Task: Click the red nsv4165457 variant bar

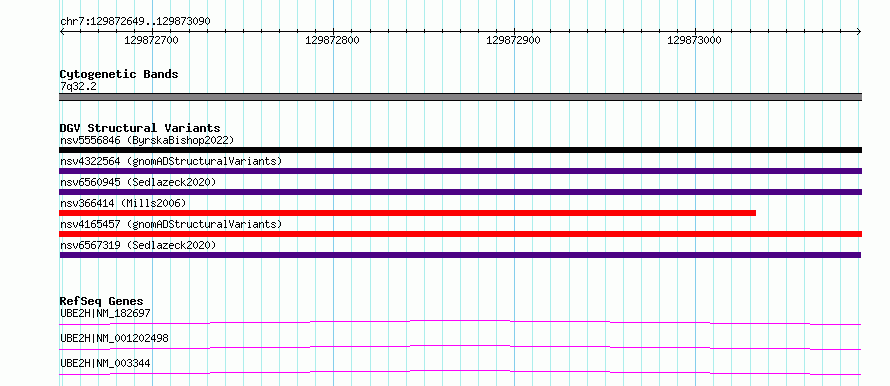Action: (x=460, y=234)
